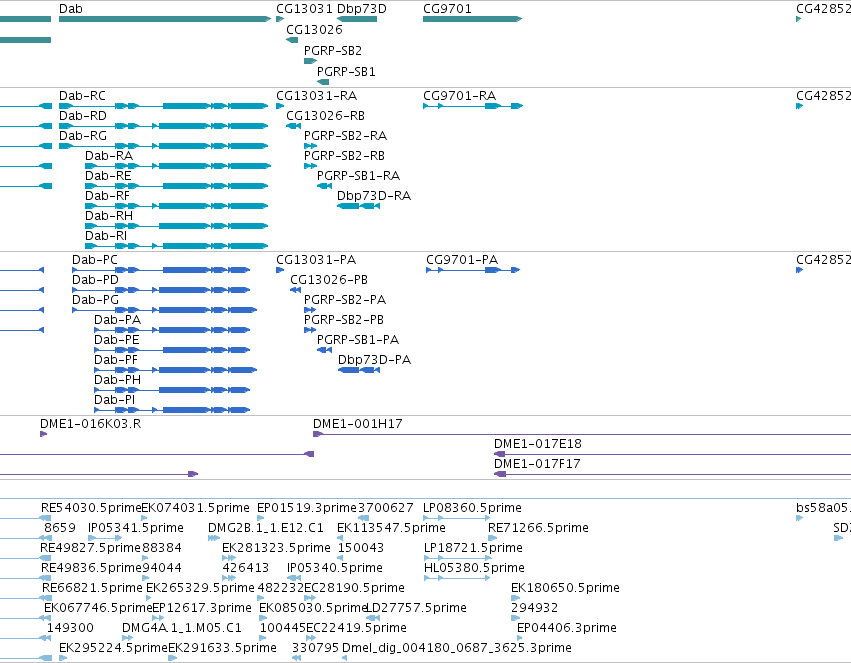Click the Dbp73D-PA protein label
This screenshot has height=663, width=851.
pos(374,361)
